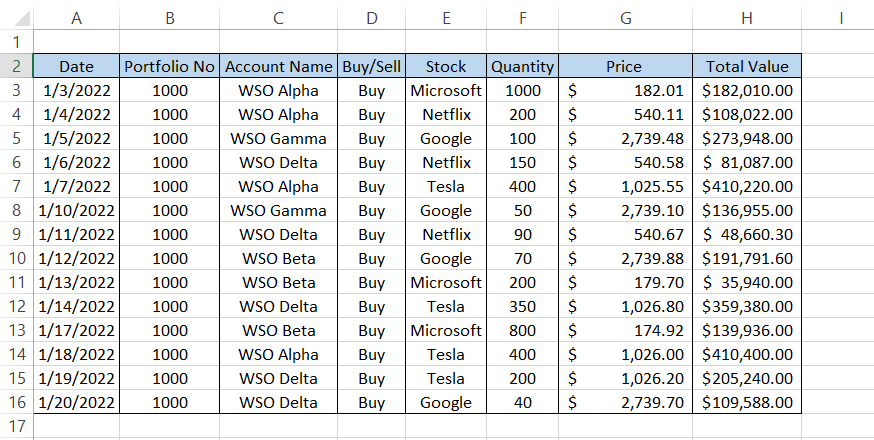Click the select-all corner of the grid

[16, 17]
